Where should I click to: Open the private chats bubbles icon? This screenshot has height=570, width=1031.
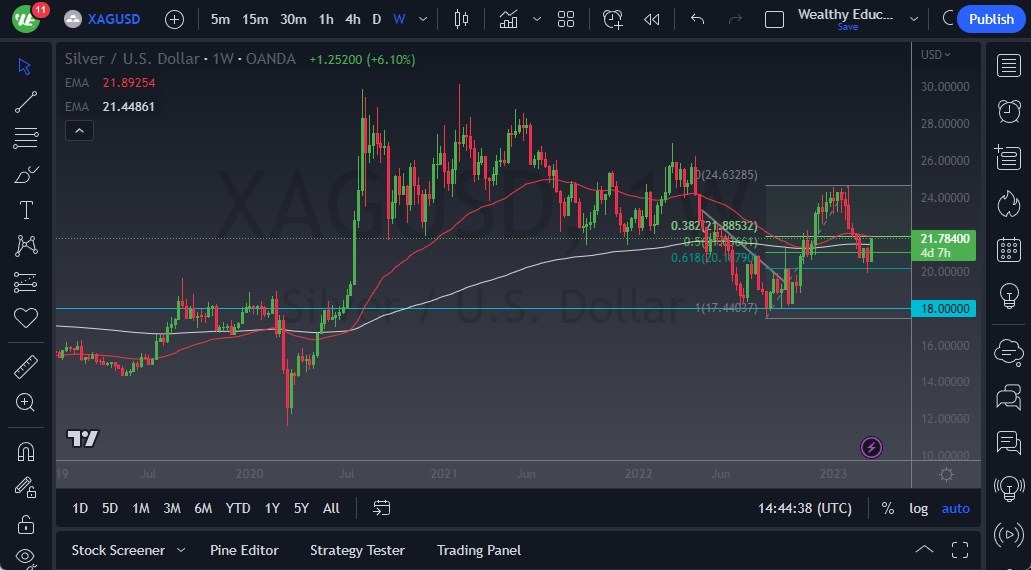pyautogui.click(x=1009, y=397)
